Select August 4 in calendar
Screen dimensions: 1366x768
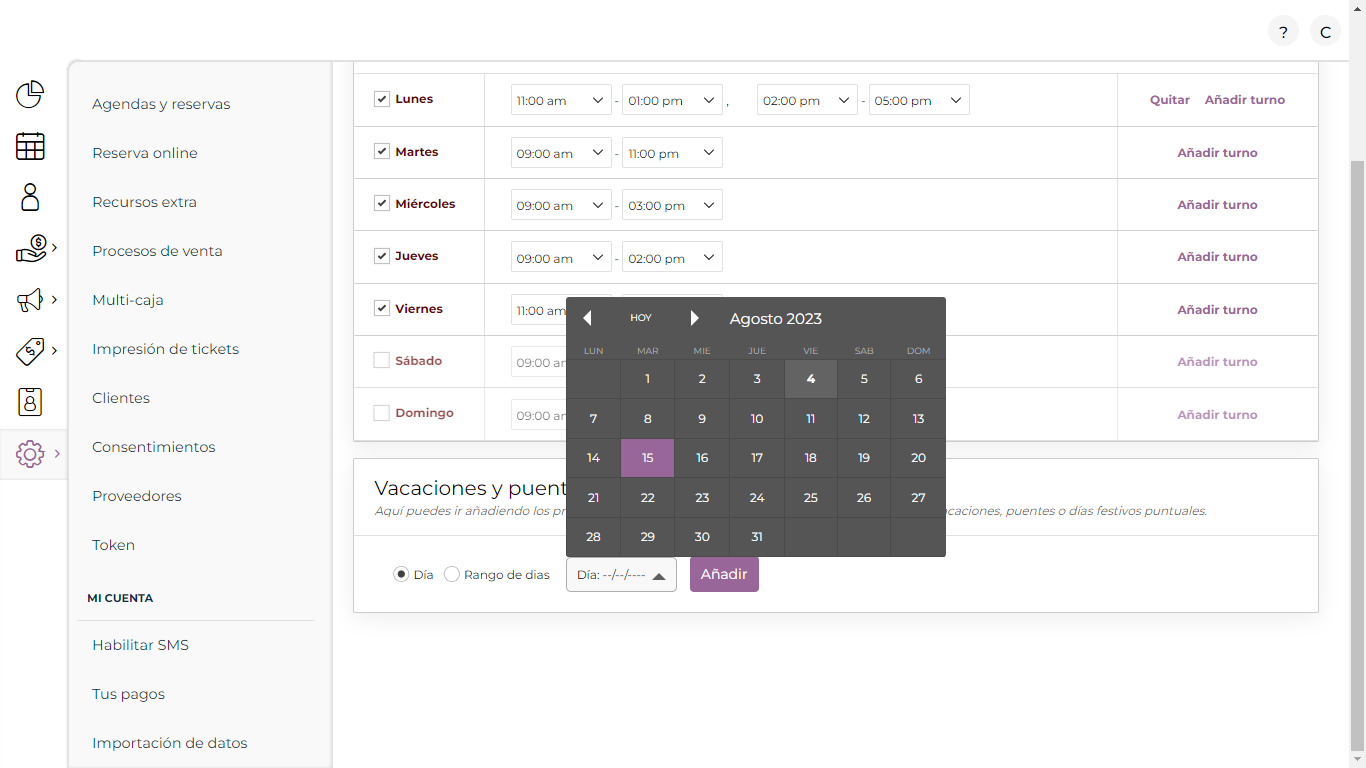811,379
